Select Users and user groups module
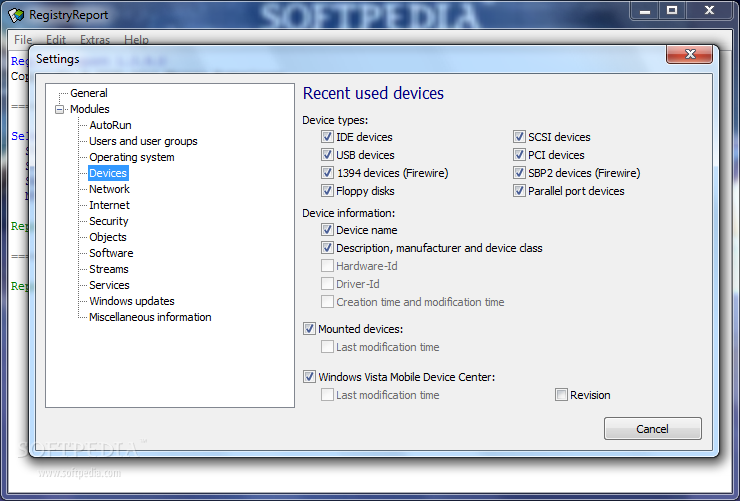The image size is (740, 501). pyautogui.click(x=143, y=141)
